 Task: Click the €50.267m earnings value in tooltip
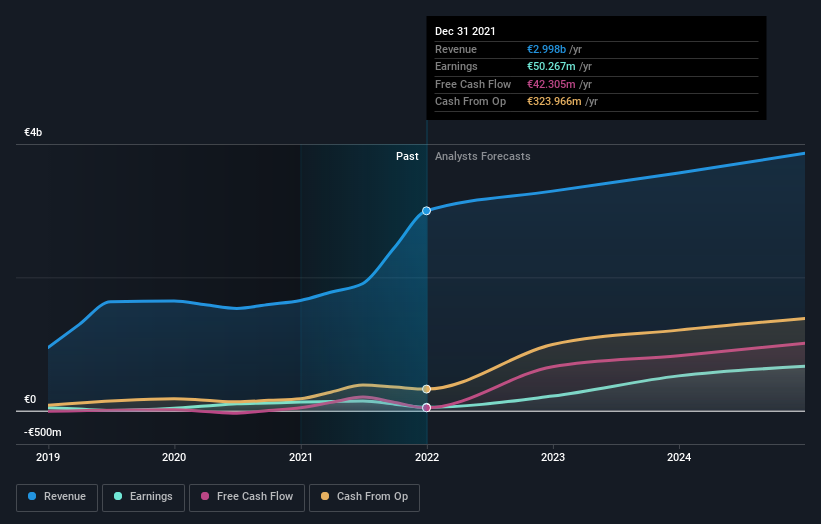pyautogui.click(x=551, y=66)
